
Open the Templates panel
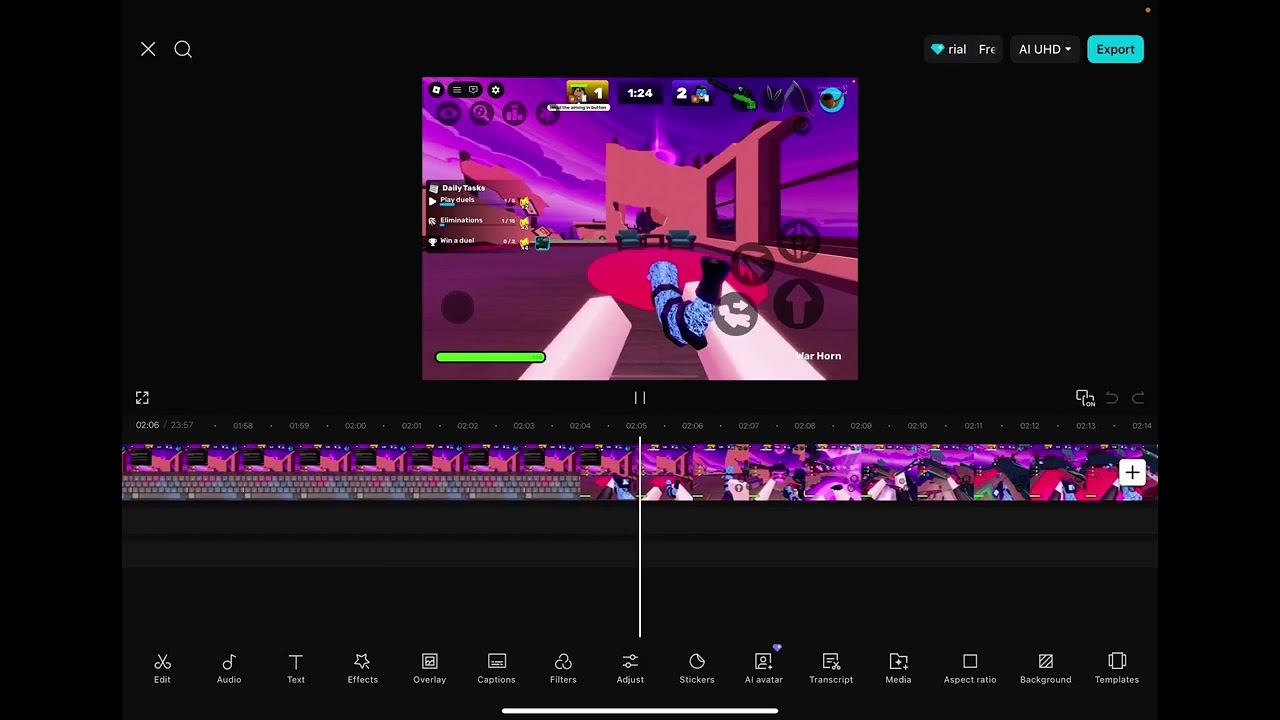pyautogui.click(x=1117, y=668)
